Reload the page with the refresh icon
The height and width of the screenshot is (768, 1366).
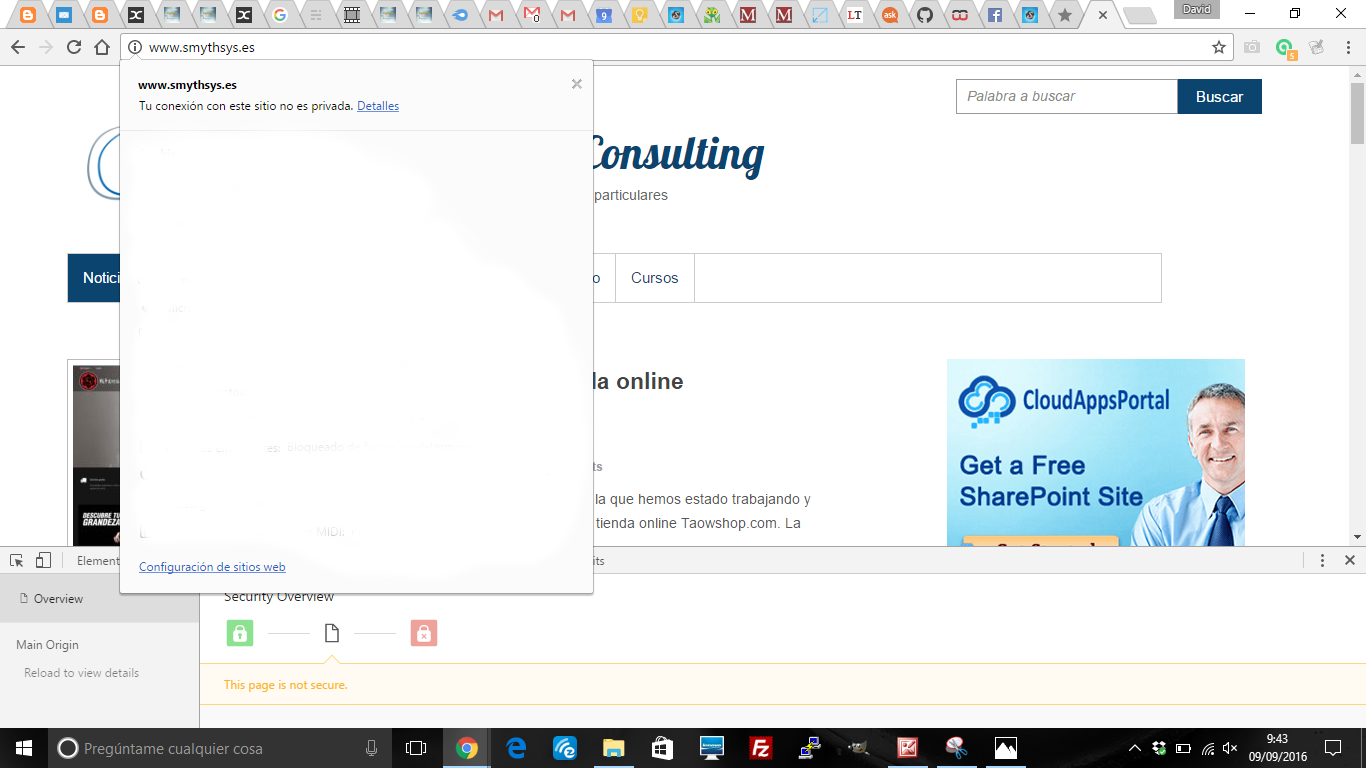pos(73,47)
